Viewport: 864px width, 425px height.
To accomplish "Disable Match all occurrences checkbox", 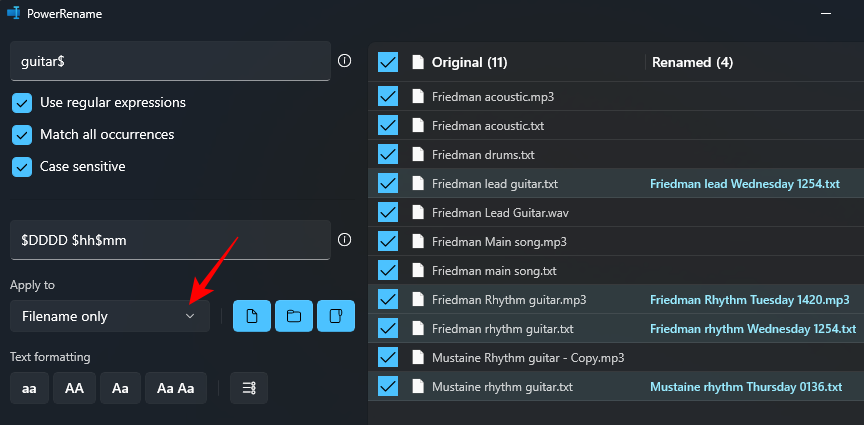I will click(22, 135).
